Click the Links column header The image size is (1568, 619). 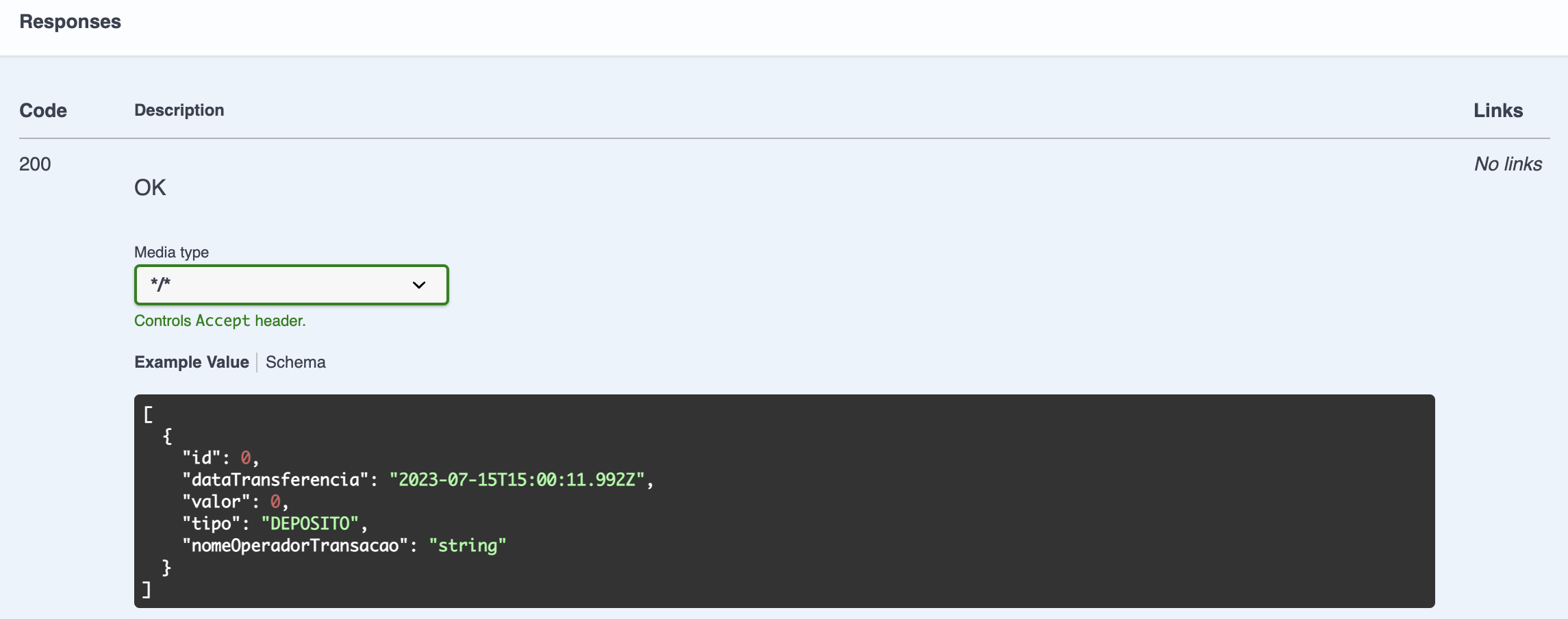coord(1498,110)
